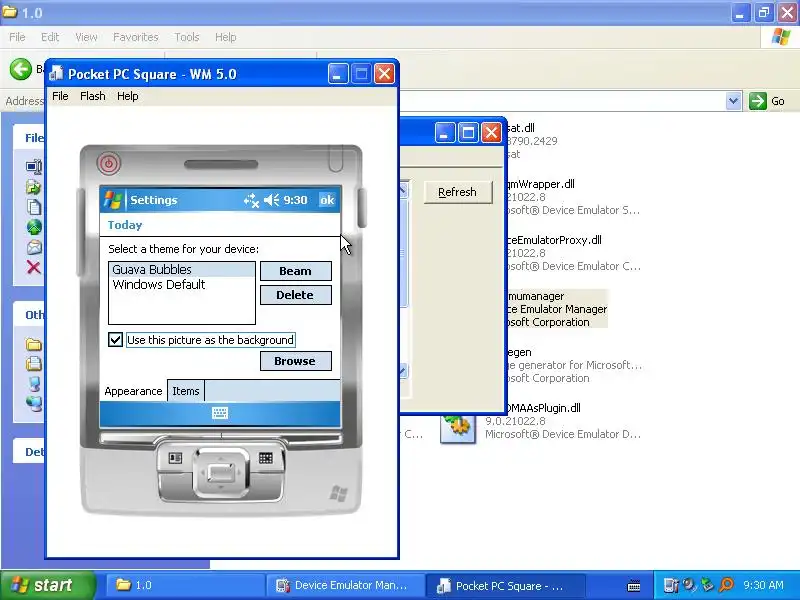Tap Browse to choose background picture
800x600 pixels.
[x=296, y=361]
